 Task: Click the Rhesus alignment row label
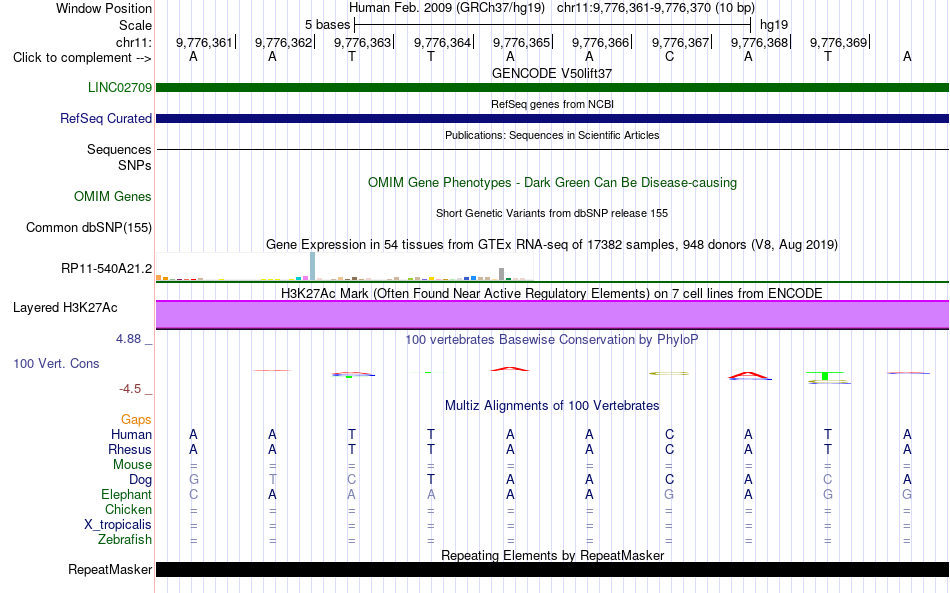pyautogui.click(x=130, y=449)
